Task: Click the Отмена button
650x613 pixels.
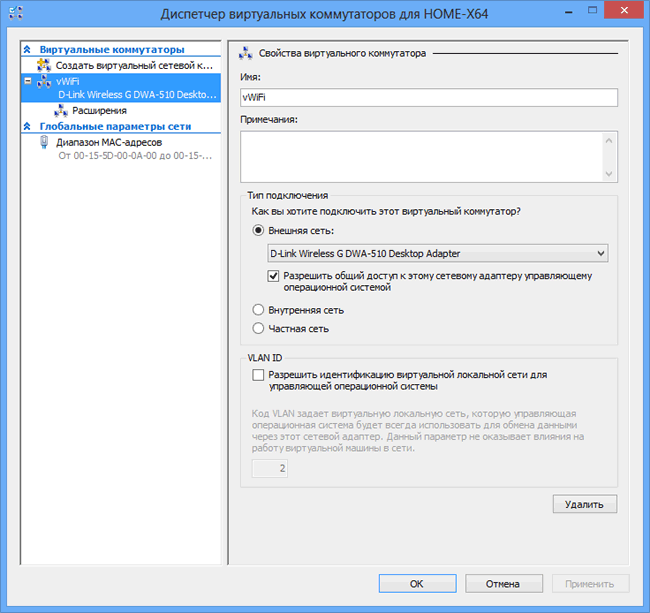Action: (x=504, y=584)
